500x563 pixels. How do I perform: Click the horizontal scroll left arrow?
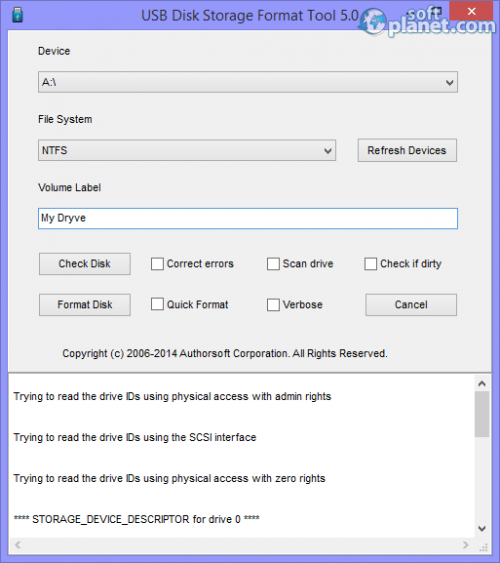pyautogui.click(x=18, y=545)
